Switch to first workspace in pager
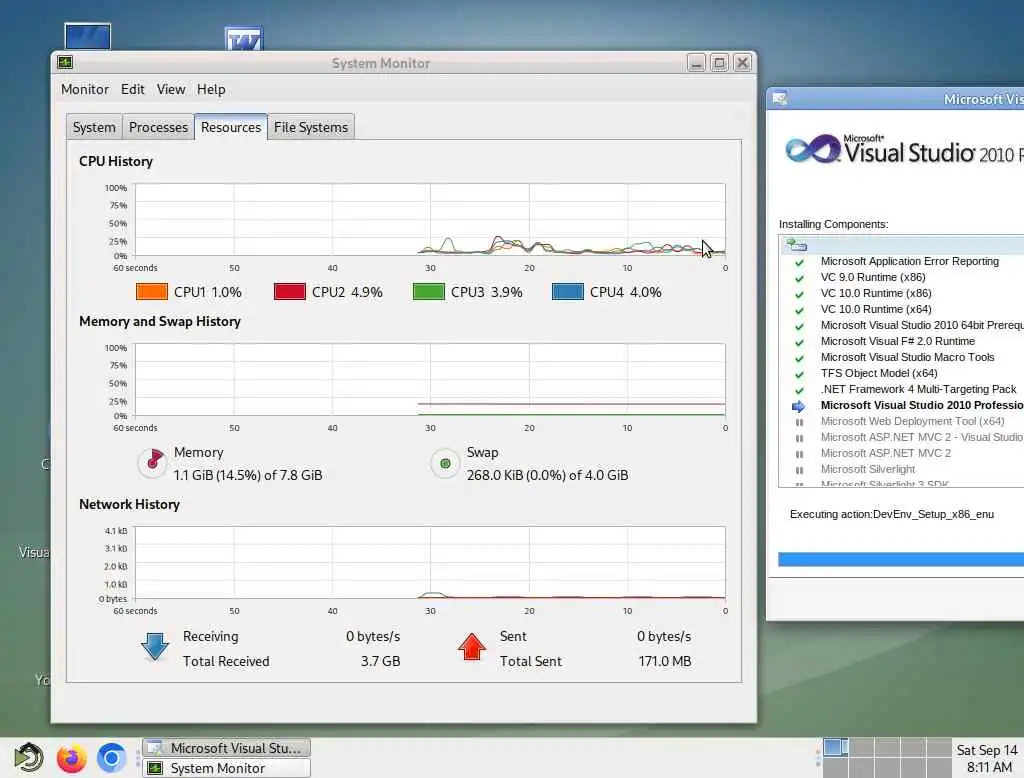 [x=836, y=747]
